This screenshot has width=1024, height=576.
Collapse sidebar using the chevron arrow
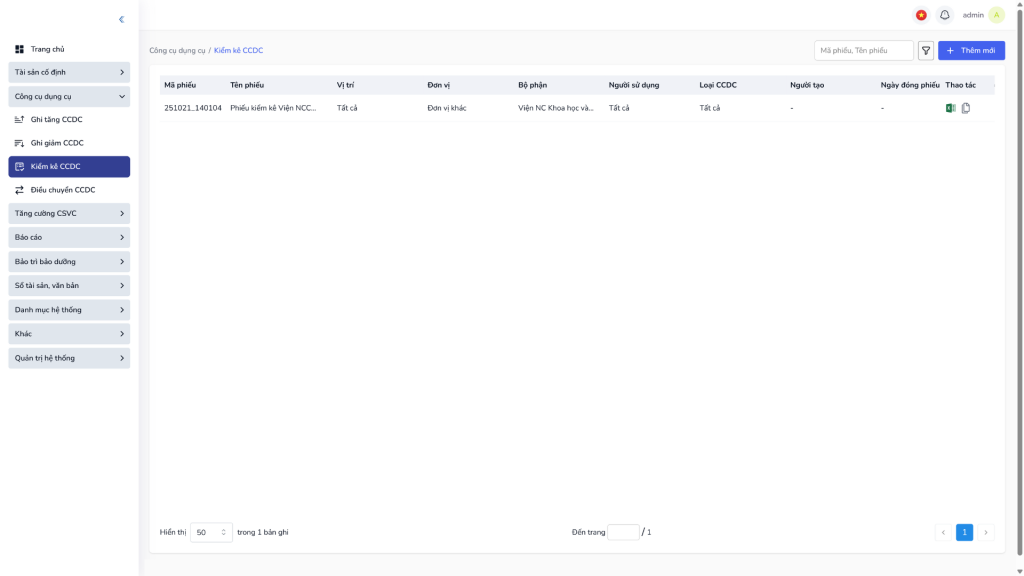[x=121, y=19]
